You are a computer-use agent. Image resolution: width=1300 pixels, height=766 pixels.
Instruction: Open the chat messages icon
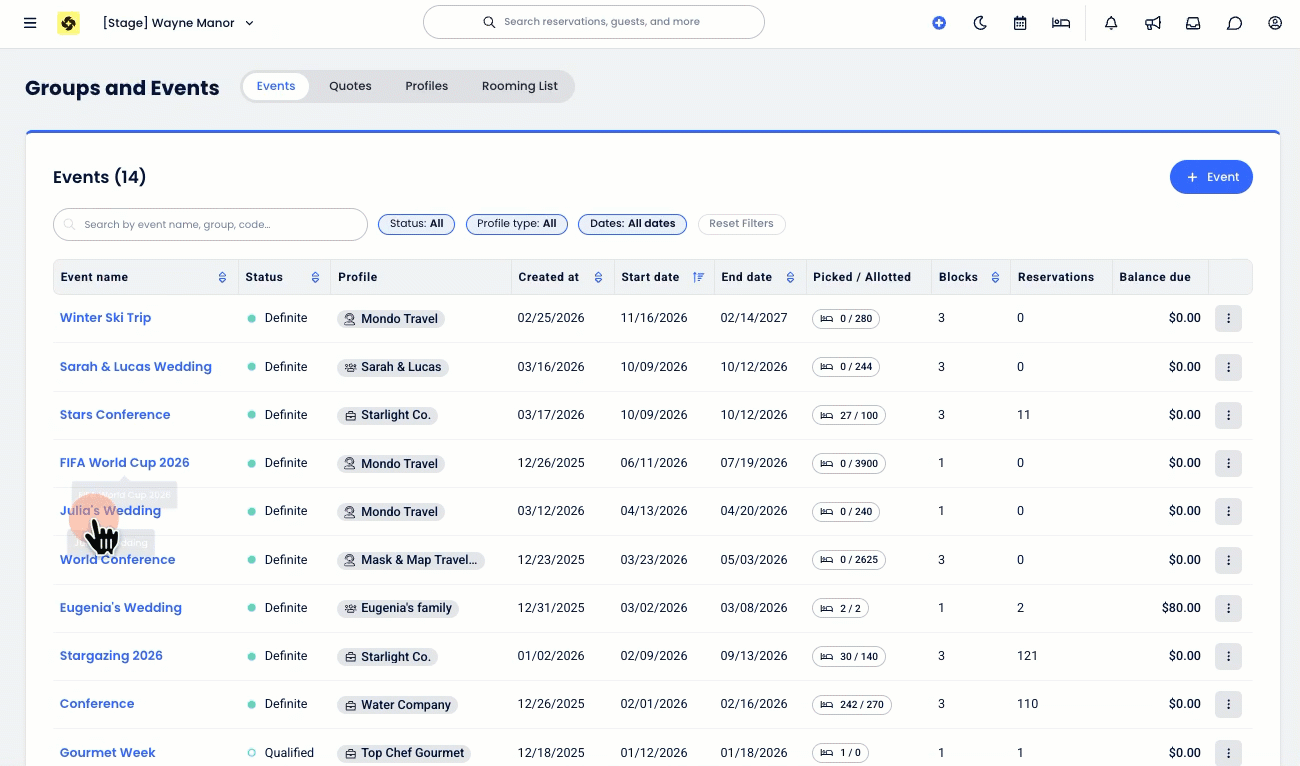[1234, 23]
